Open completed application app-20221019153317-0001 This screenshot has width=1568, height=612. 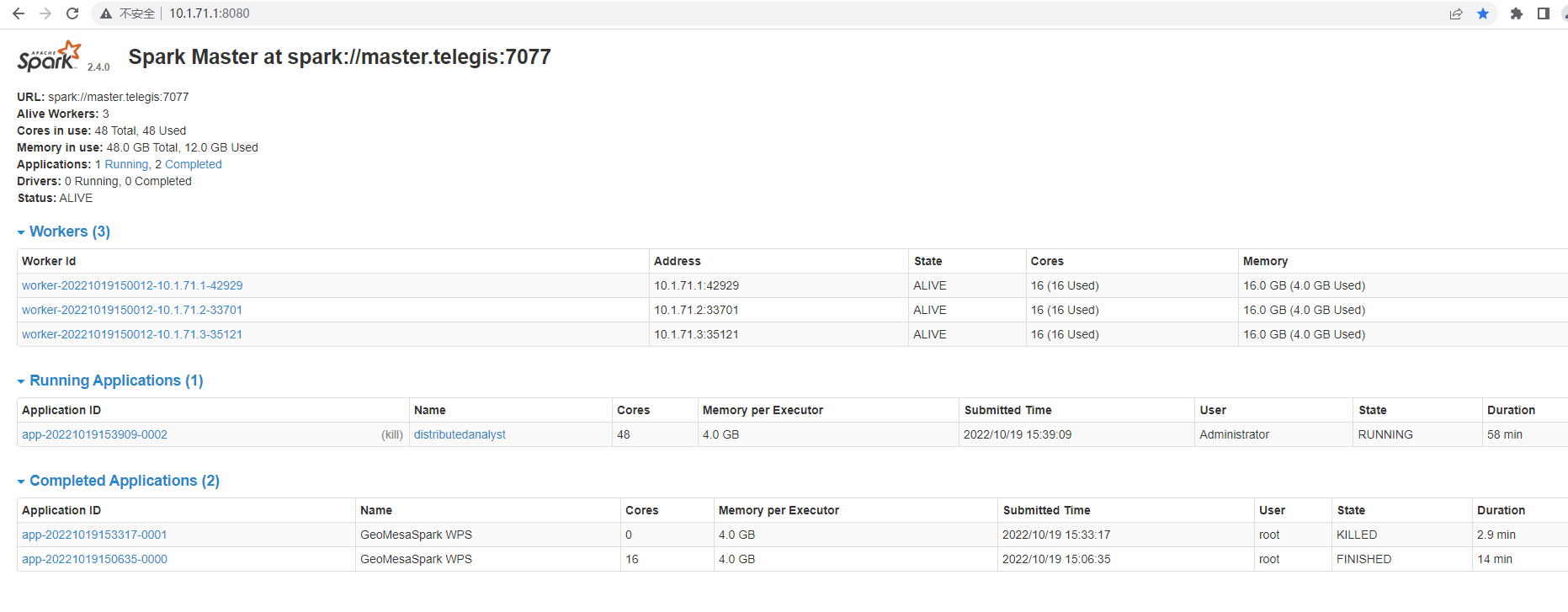click(94, 535)
